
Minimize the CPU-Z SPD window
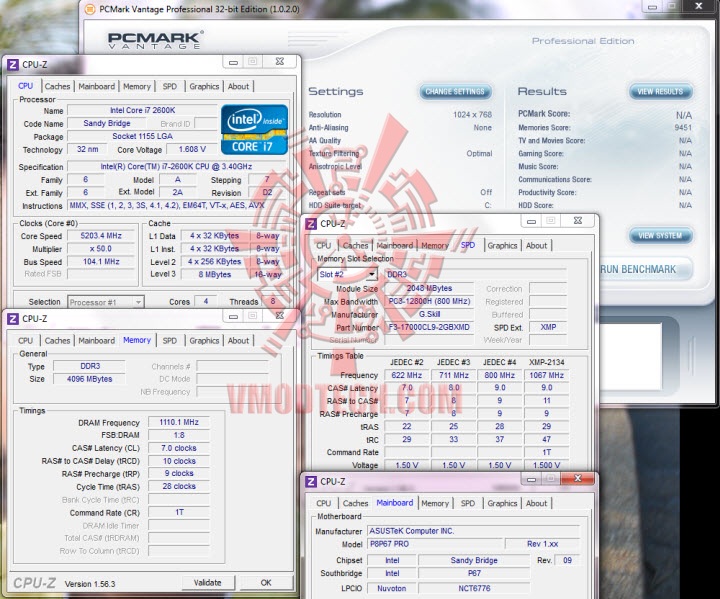pyautogui.click(x=531, y=221)
